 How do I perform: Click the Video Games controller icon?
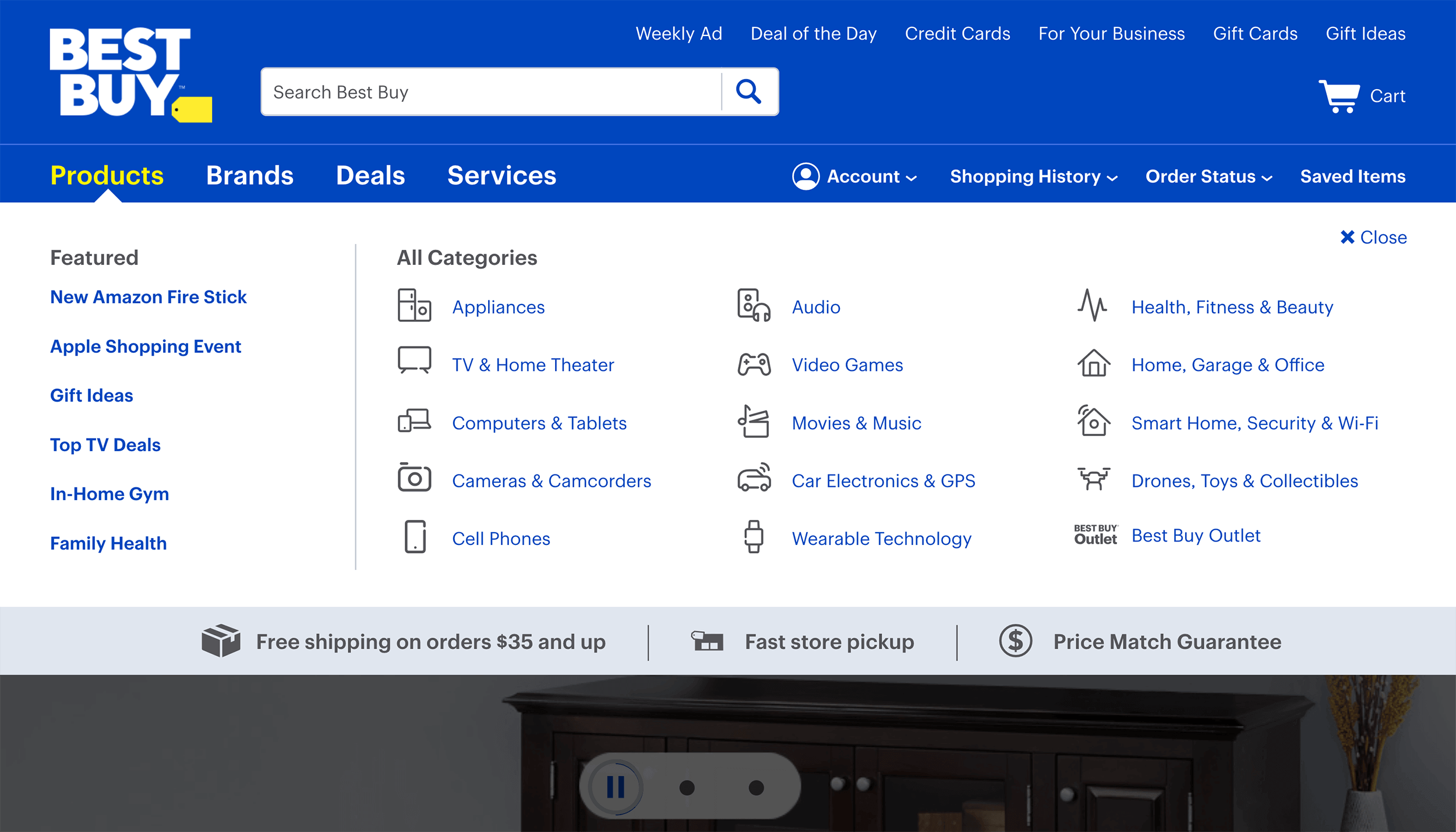coord(753,363)
